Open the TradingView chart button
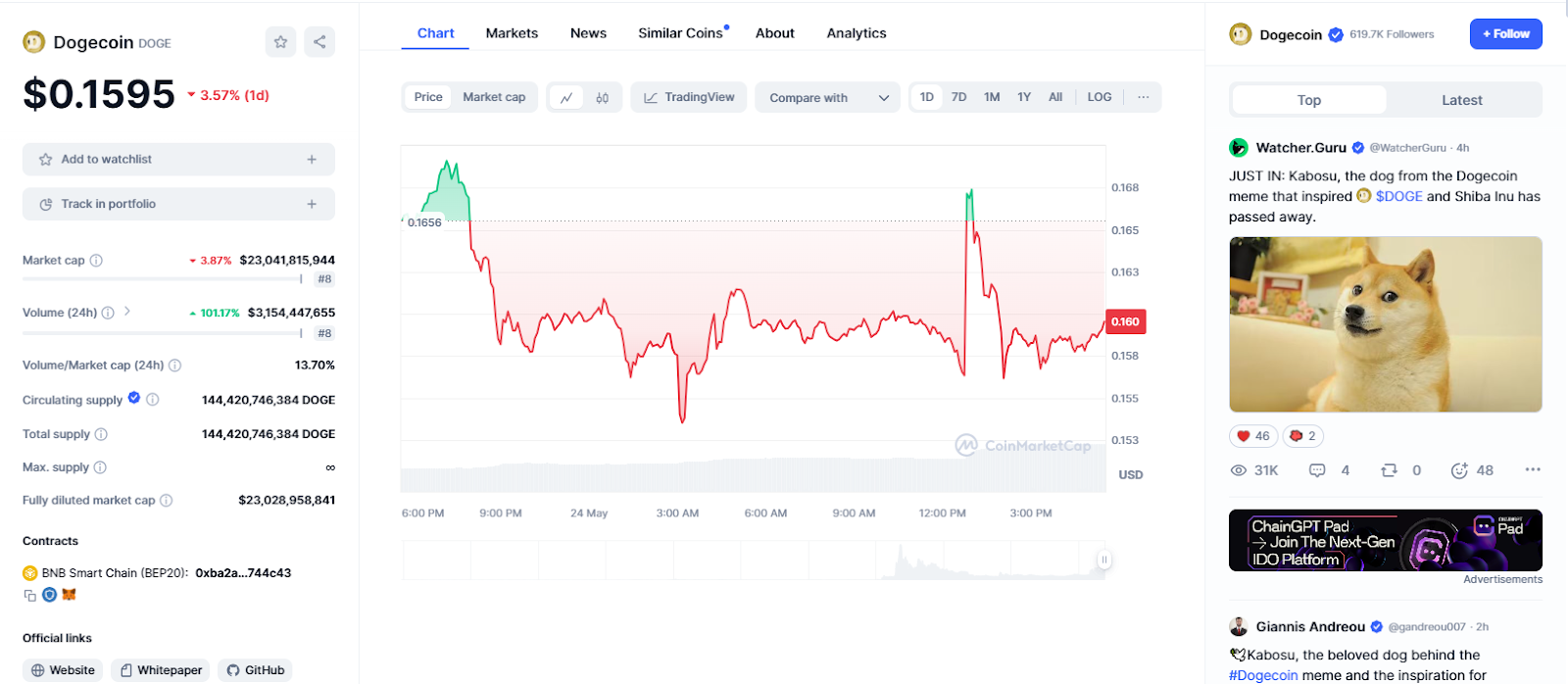 (689, 97)
